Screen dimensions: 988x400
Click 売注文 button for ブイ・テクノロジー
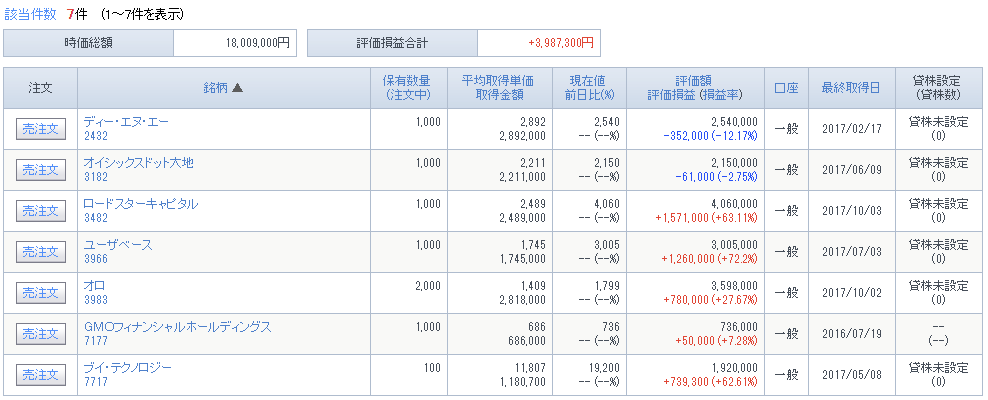click(x=40, y=375)
